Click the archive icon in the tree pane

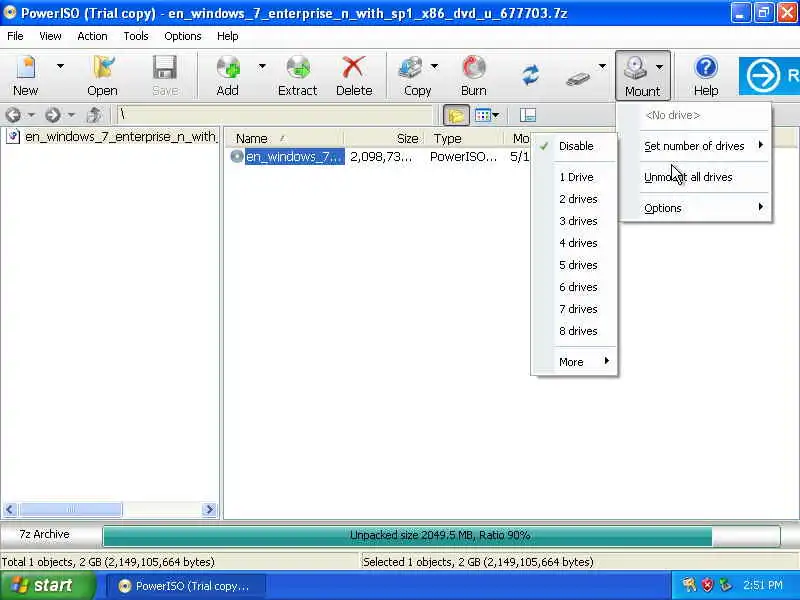[x=13, y=136]
